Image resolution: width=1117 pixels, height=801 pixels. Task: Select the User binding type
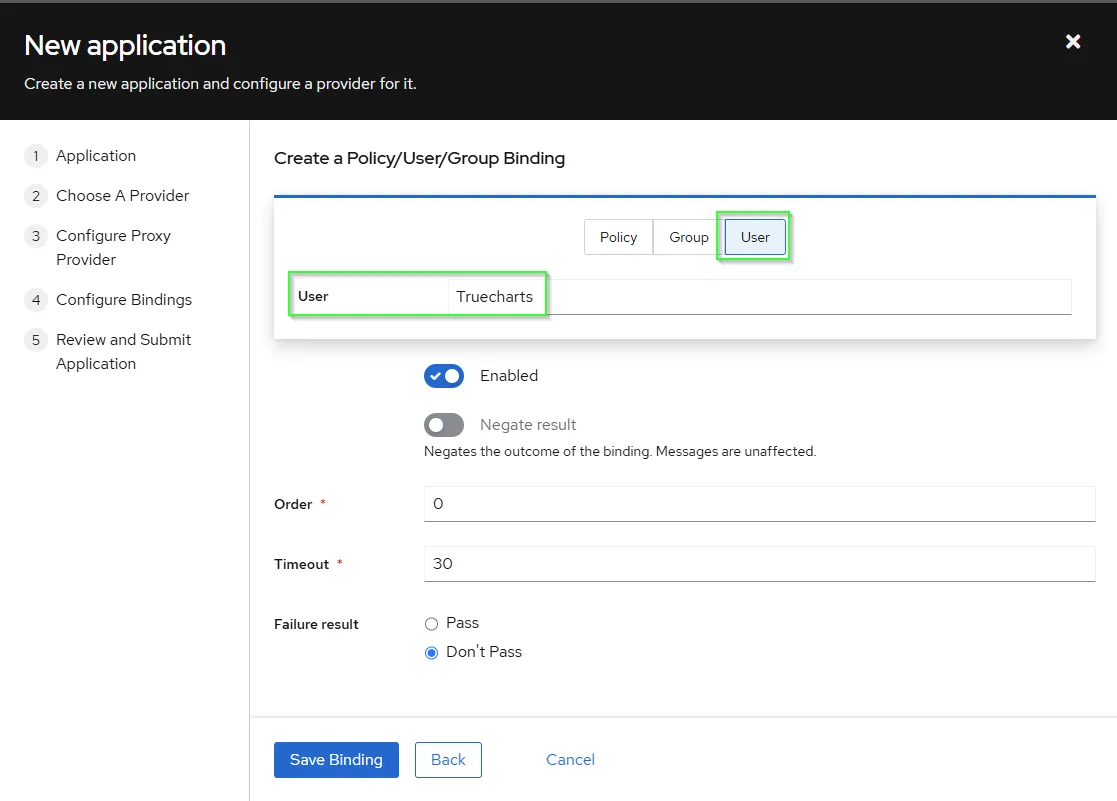coord(755,237)
